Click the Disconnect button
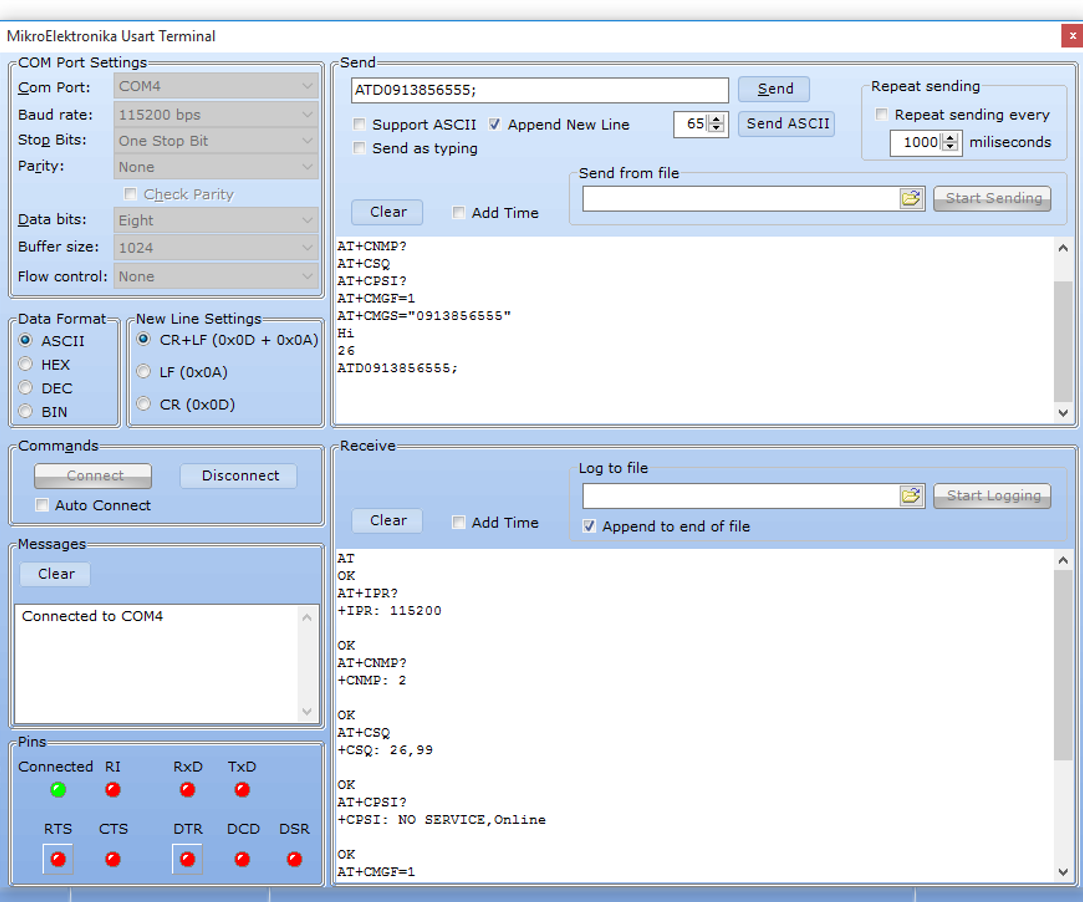 240,476
